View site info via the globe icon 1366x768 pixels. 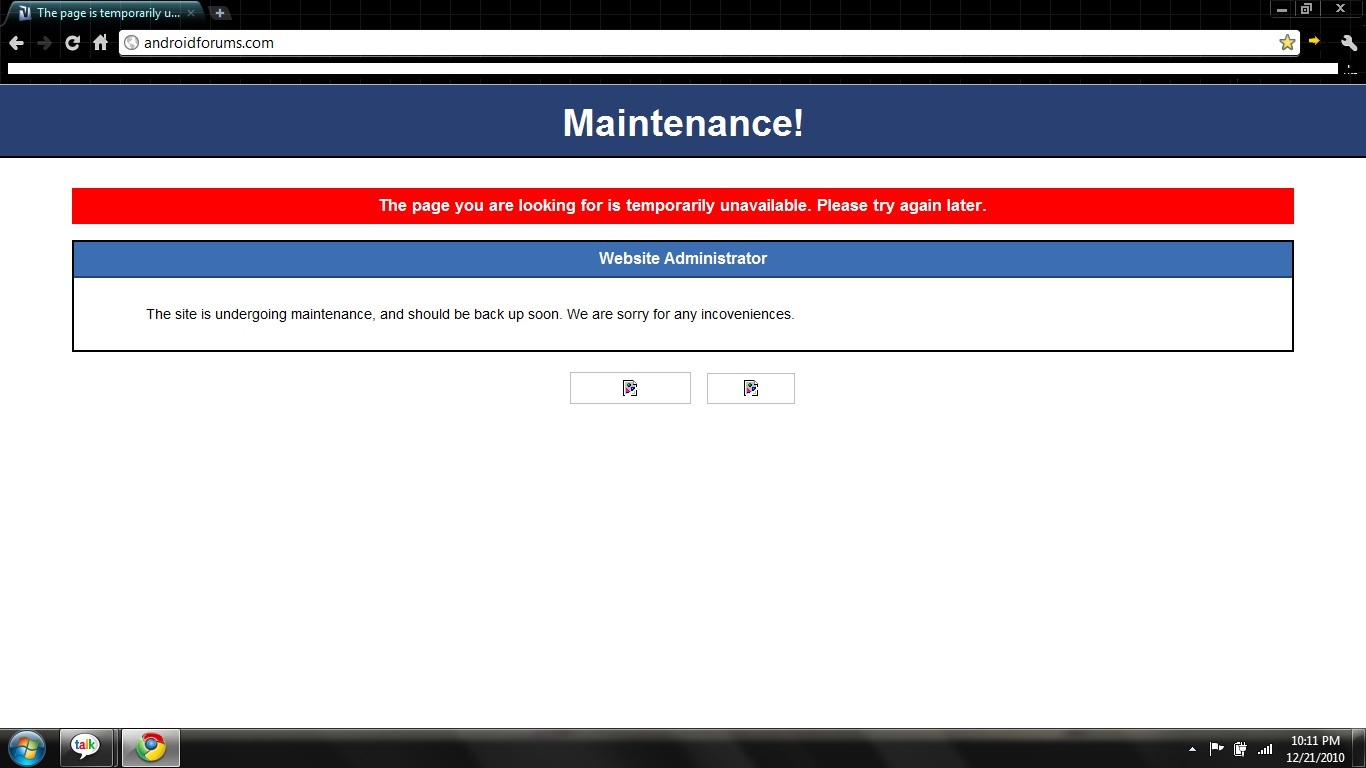coord(131,43)
